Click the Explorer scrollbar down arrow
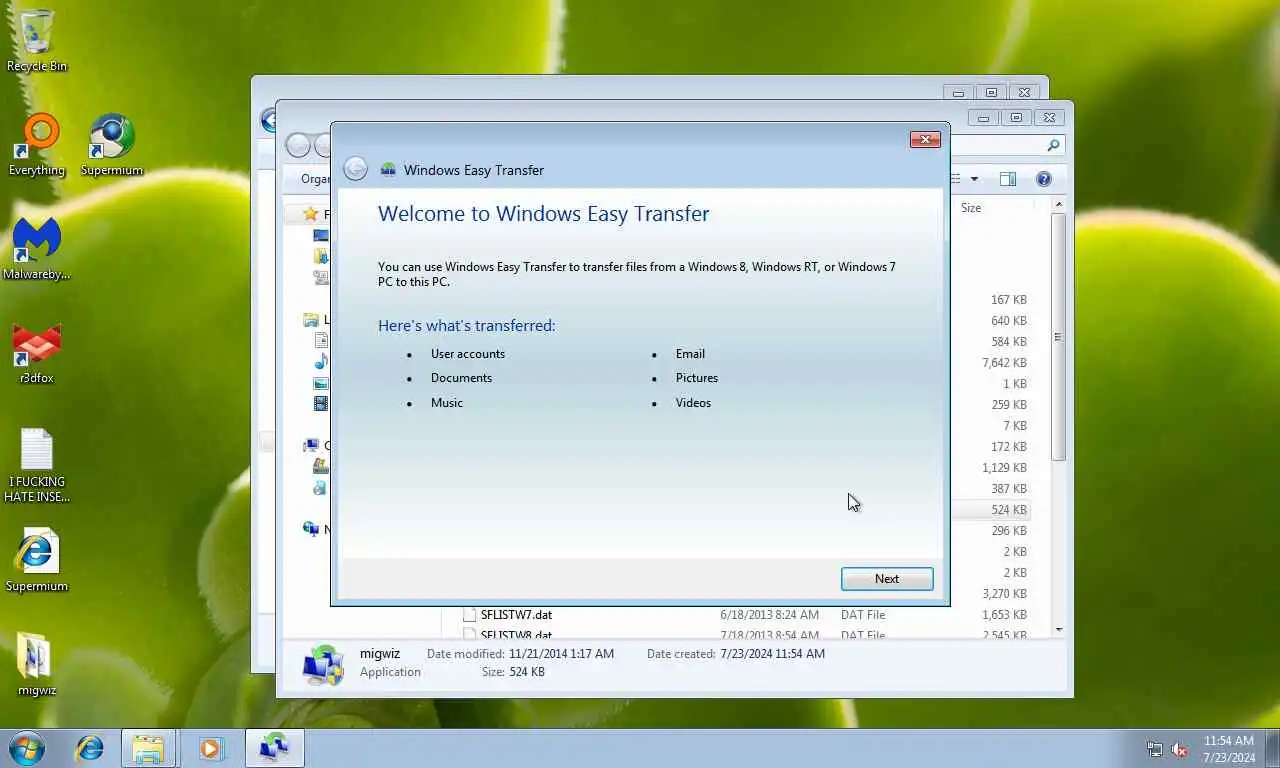 (1059, 630)
